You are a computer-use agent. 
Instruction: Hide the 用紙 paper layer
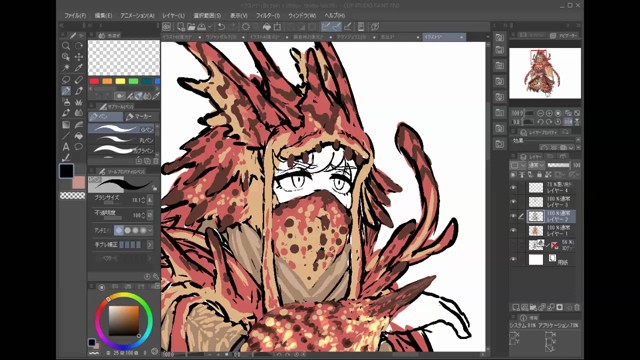[513, 259]
